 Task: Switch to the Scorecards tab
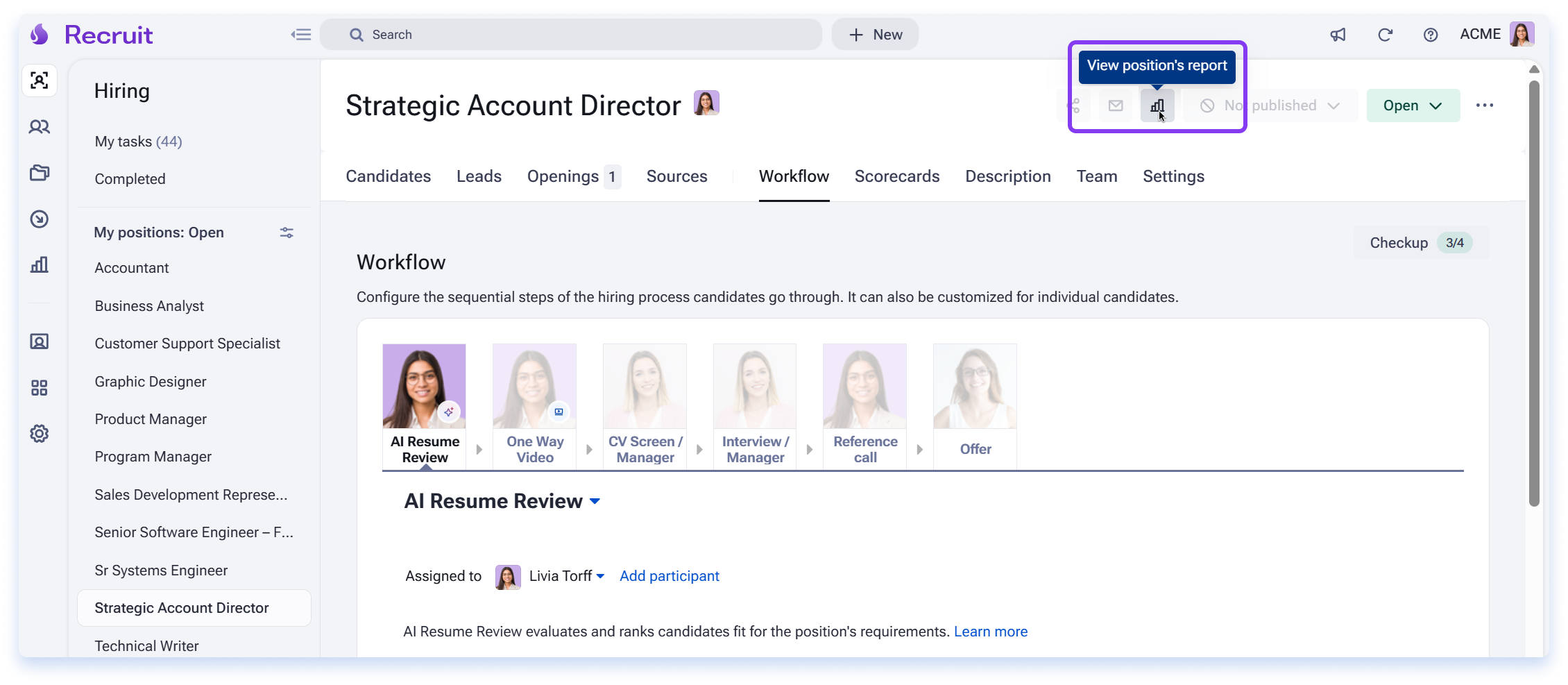(x=896, y=176)
